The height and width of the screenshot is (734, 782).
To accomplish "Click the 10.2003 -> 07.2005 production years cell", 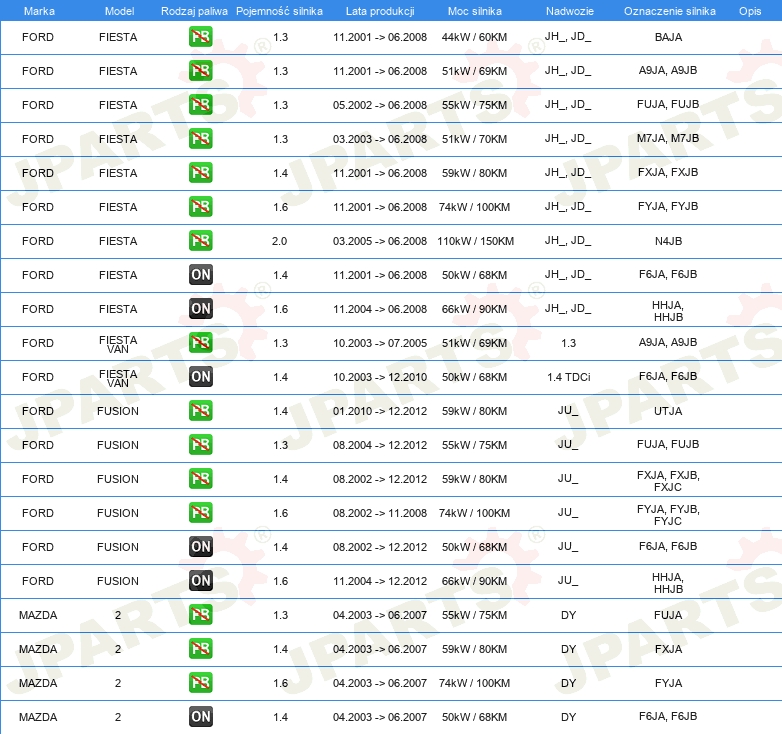I will pyautogui.click(x=380, y=343).
